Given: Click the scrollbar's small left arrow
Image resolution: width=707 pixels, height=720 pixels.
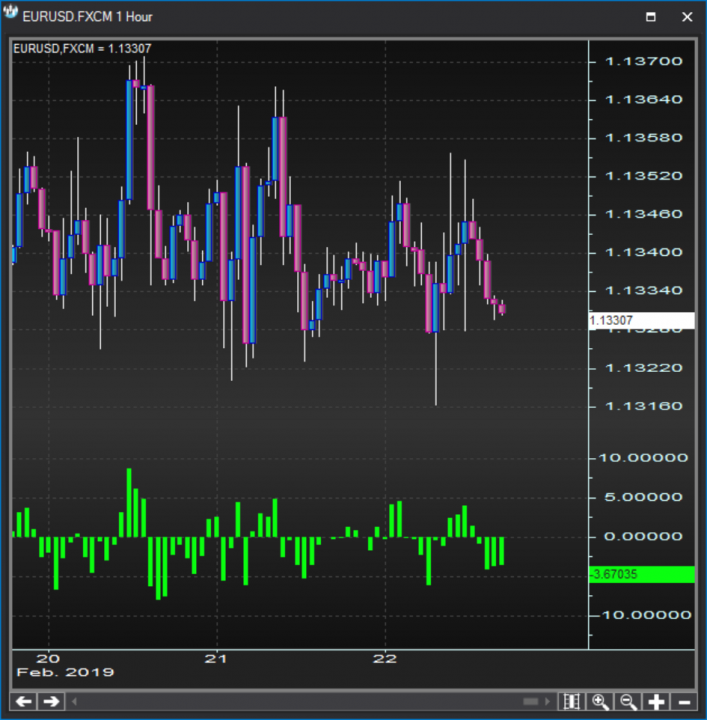Looking at the screenshot, I should pyautogui.click(x=74, y=702).
